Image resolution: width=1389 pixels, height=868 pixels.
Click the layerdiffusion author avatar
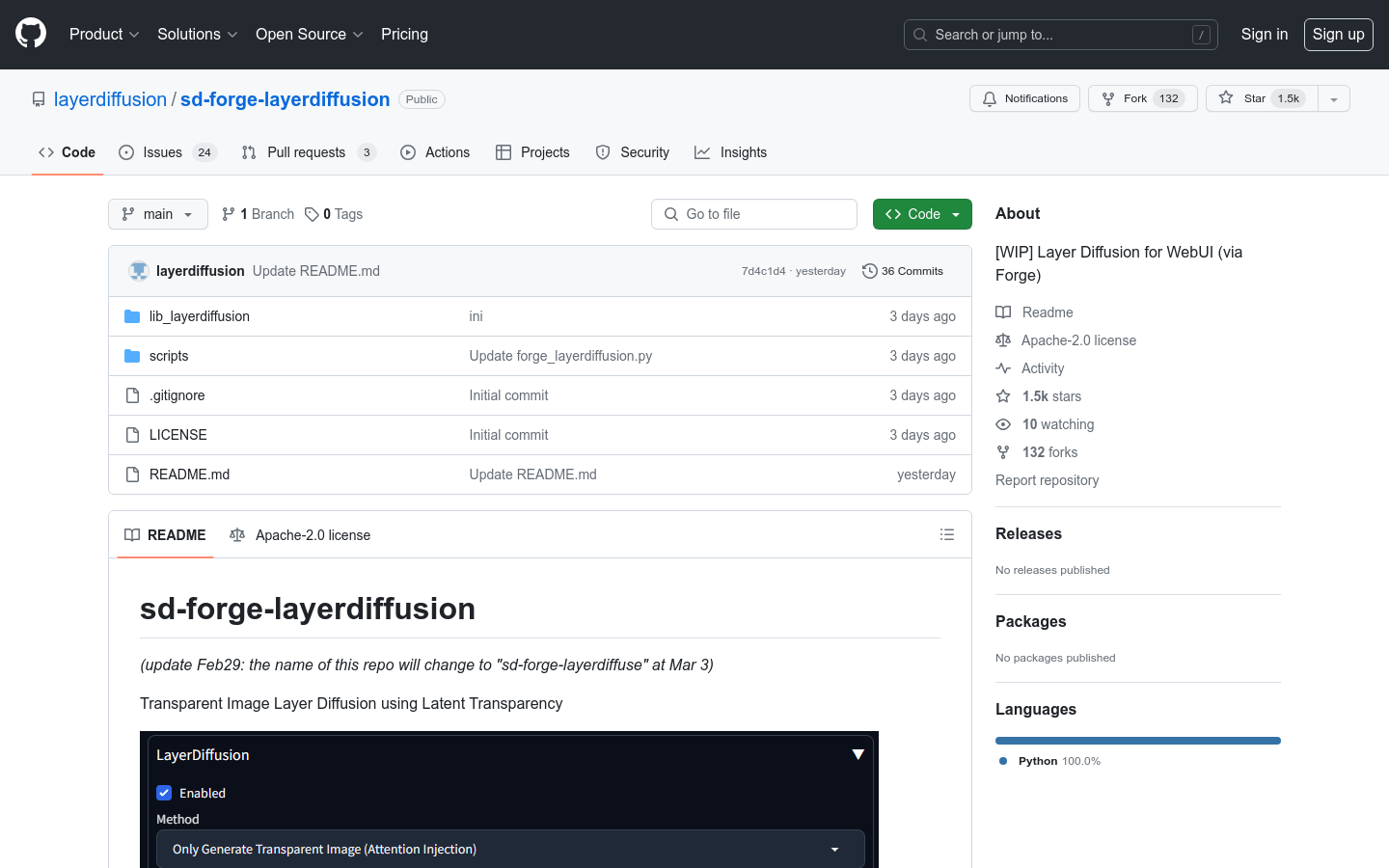click(x=139, y=271)
